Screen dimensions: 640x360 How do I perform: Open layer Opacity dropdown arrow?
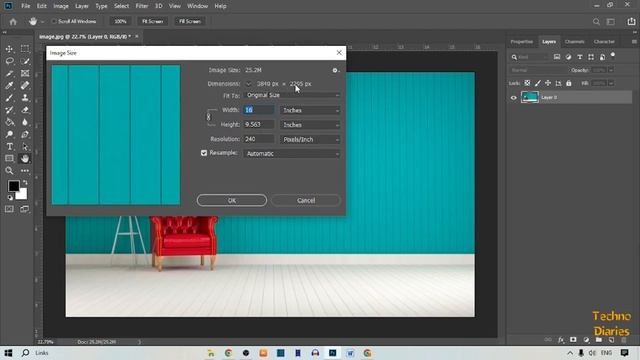(611, 70)
